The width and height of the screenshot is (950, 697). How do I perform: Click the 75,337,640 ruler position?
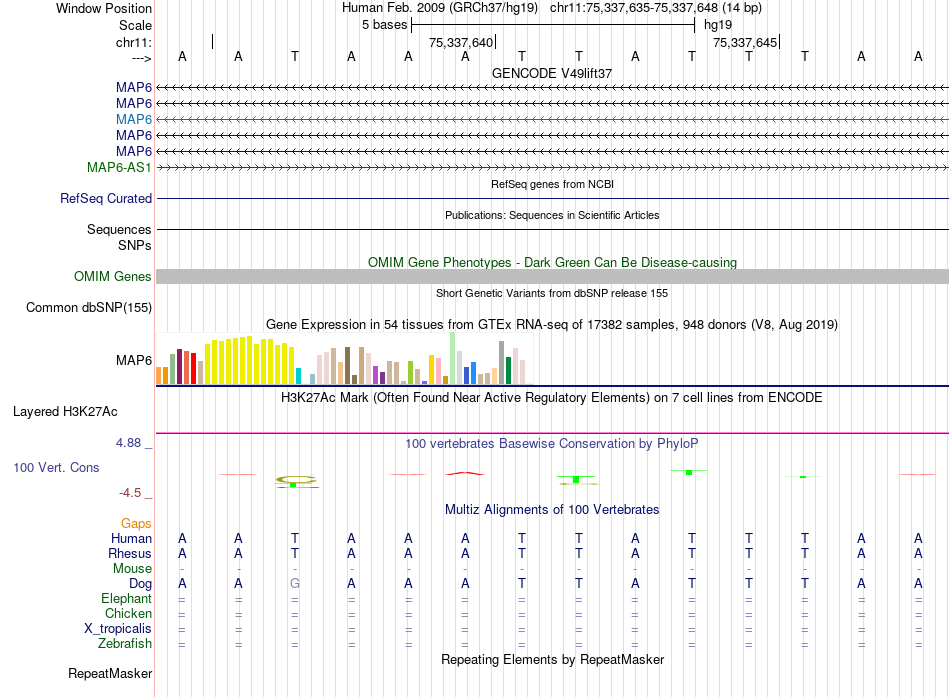click(x=461, y=42)
